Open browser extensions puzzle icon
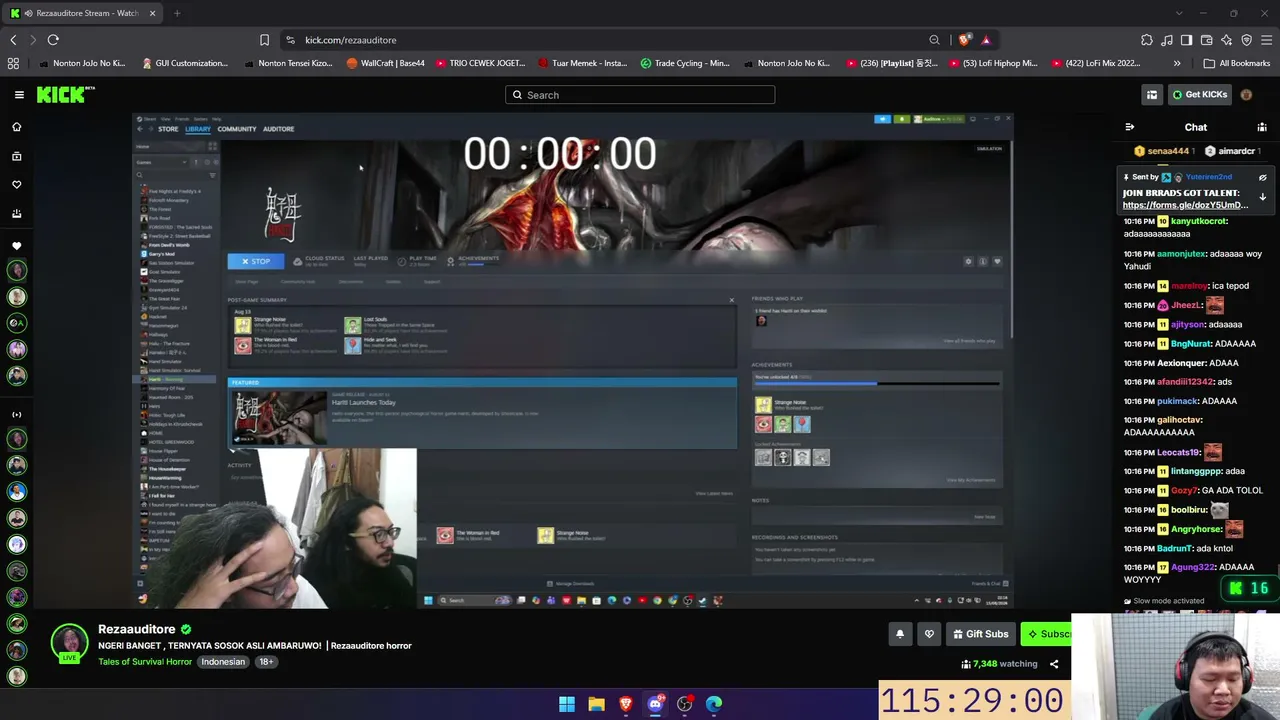This screenshot has width=1280, height=720. pyautogui.click(x=1146, y=40)
